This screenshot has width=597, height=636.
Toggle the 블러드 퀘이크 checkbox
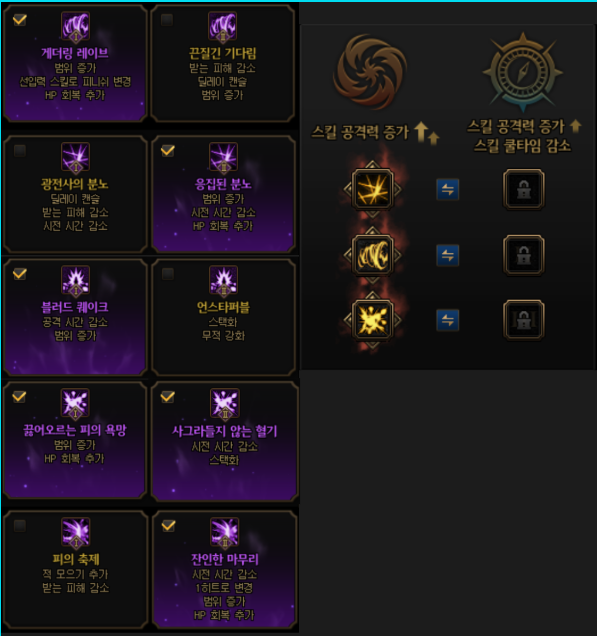point(19,274)
